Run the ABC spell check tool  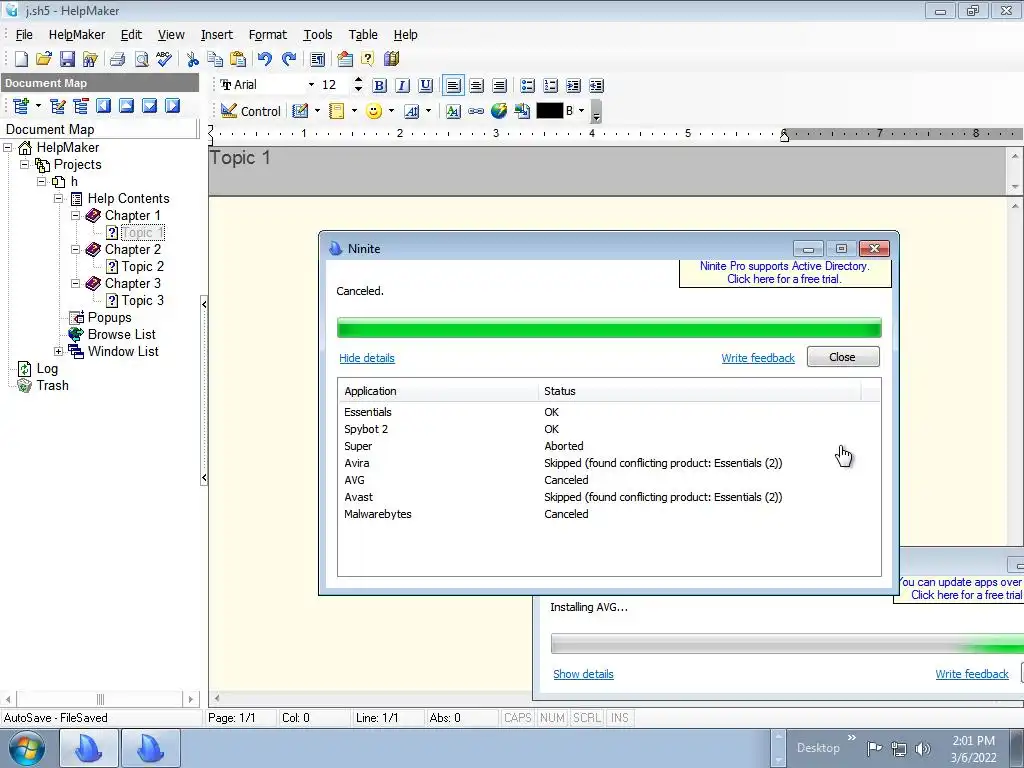pyautogui.click(x=164, y=59)
